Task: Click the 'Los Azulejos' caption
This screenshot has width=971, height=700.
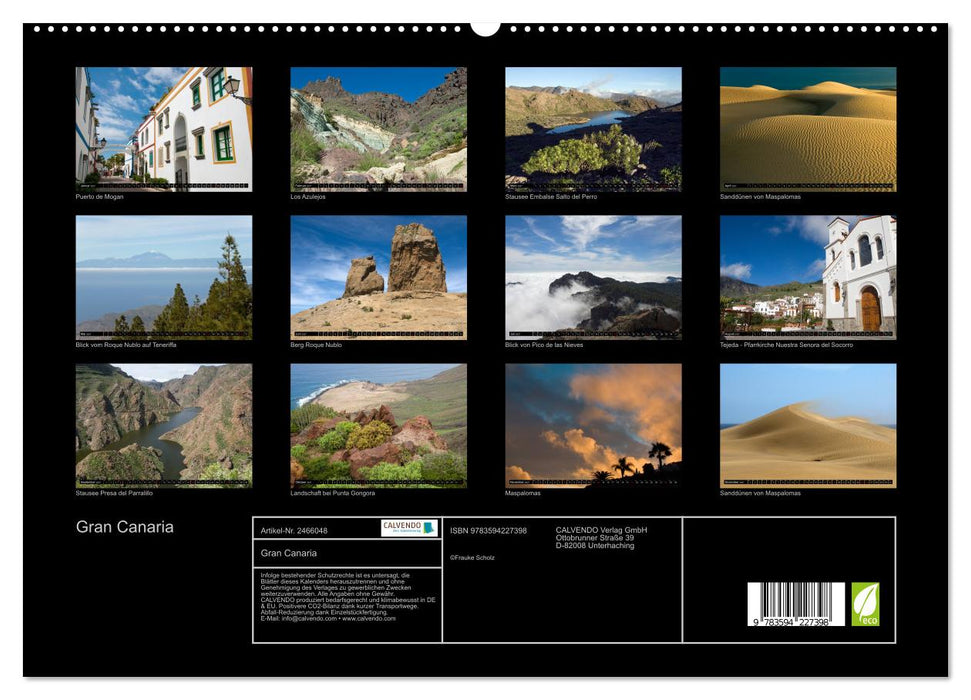Action: point(308,197)
